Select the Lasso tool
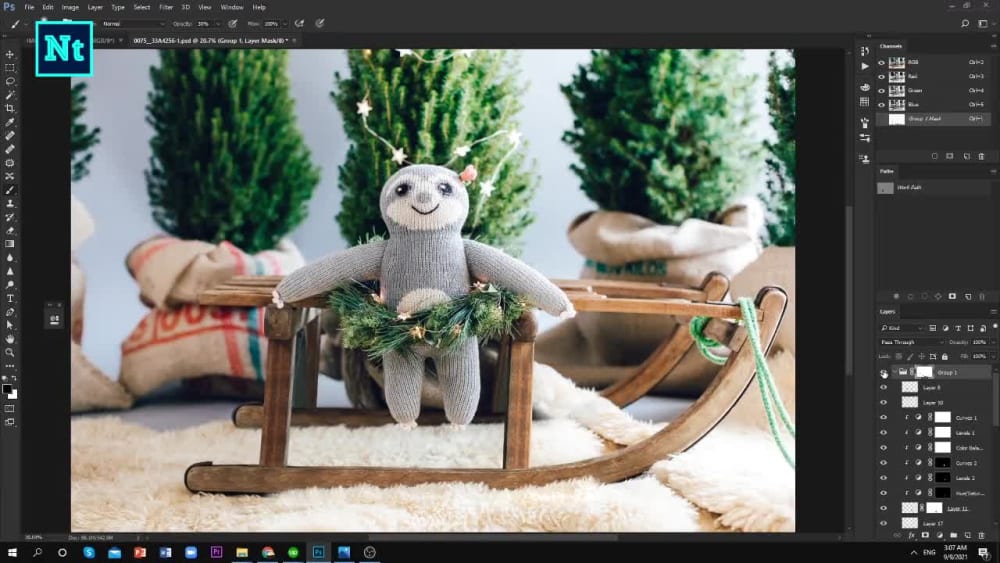1000x563 pixels. pos(10,81)
